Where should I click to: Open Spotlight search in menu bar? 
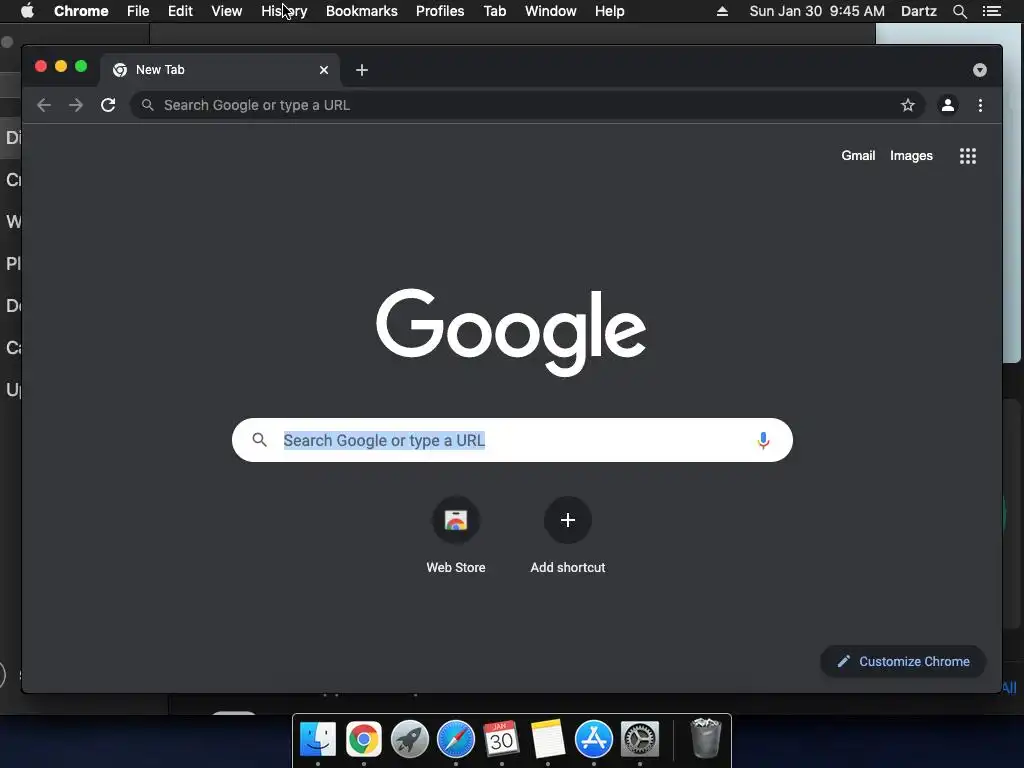959,11
